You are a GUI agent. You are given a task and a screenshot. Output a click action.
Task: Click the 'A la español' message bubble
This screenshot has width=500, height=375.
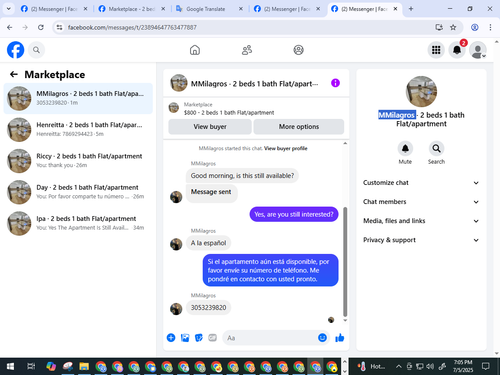click(x=208, y=243)
